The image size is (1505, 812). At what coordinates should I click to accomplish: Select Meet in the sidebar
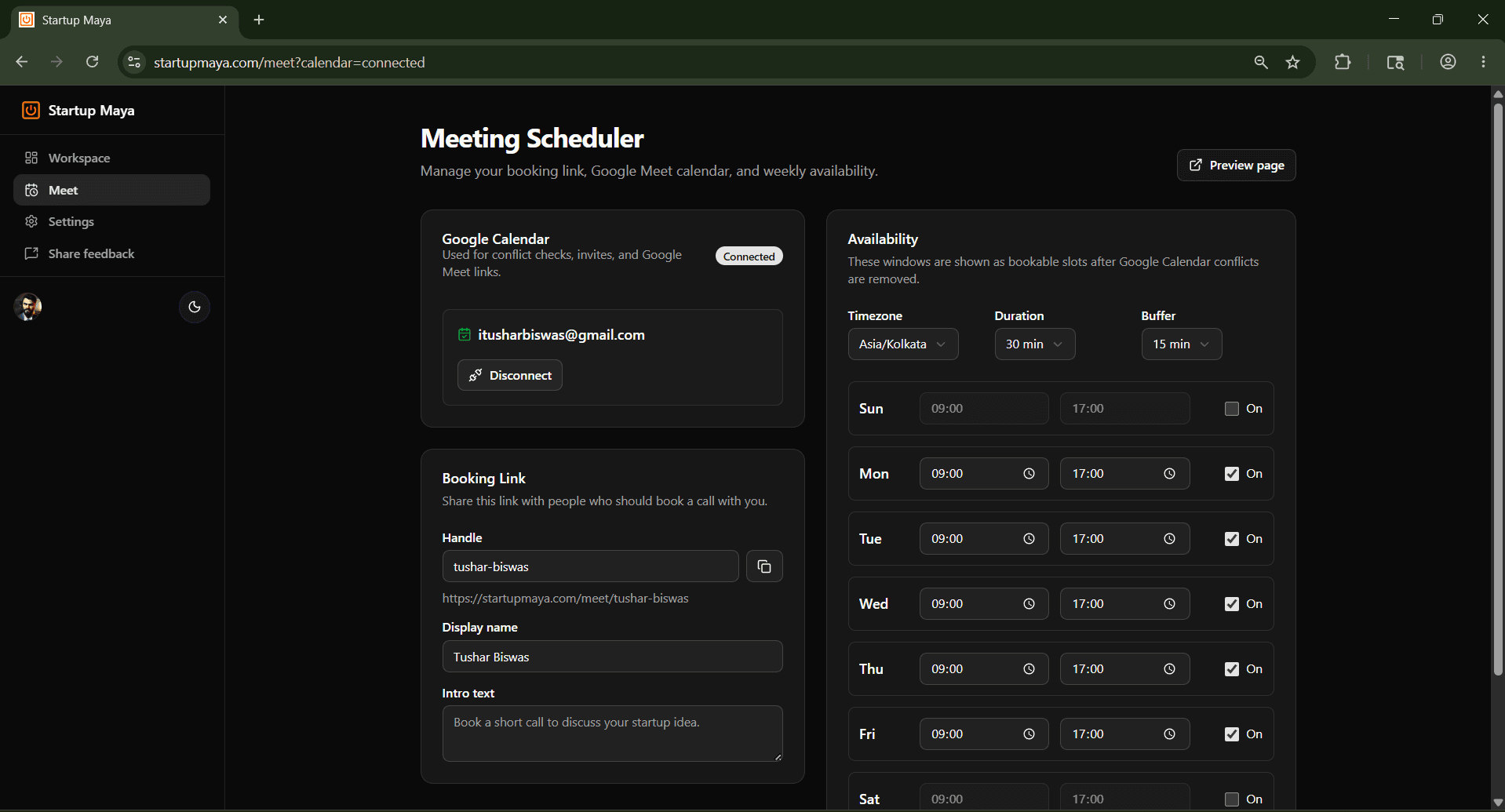[x=111, y=190]
